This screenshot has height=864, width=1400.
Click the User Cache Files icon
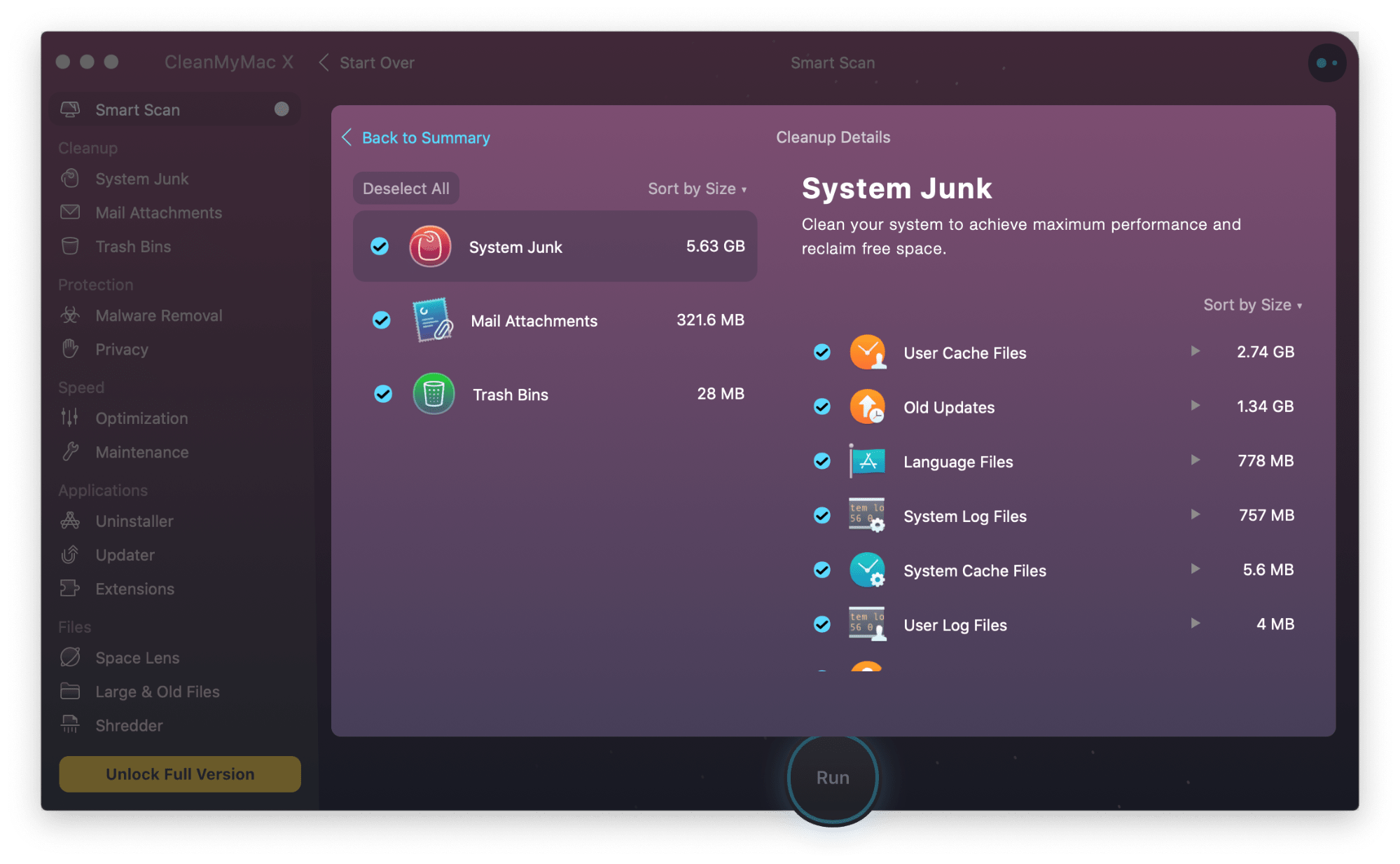(866, 352)
